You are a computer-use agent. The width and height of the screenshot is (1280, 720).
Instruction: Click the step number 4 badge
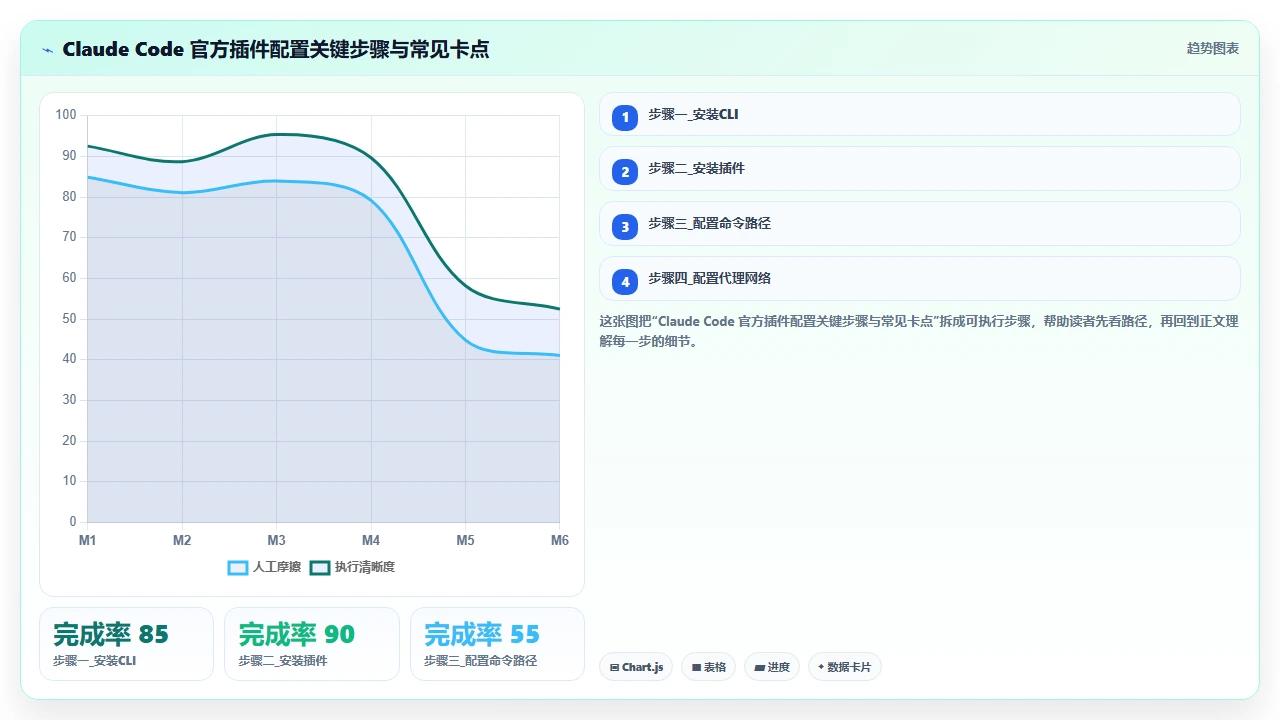625,282
